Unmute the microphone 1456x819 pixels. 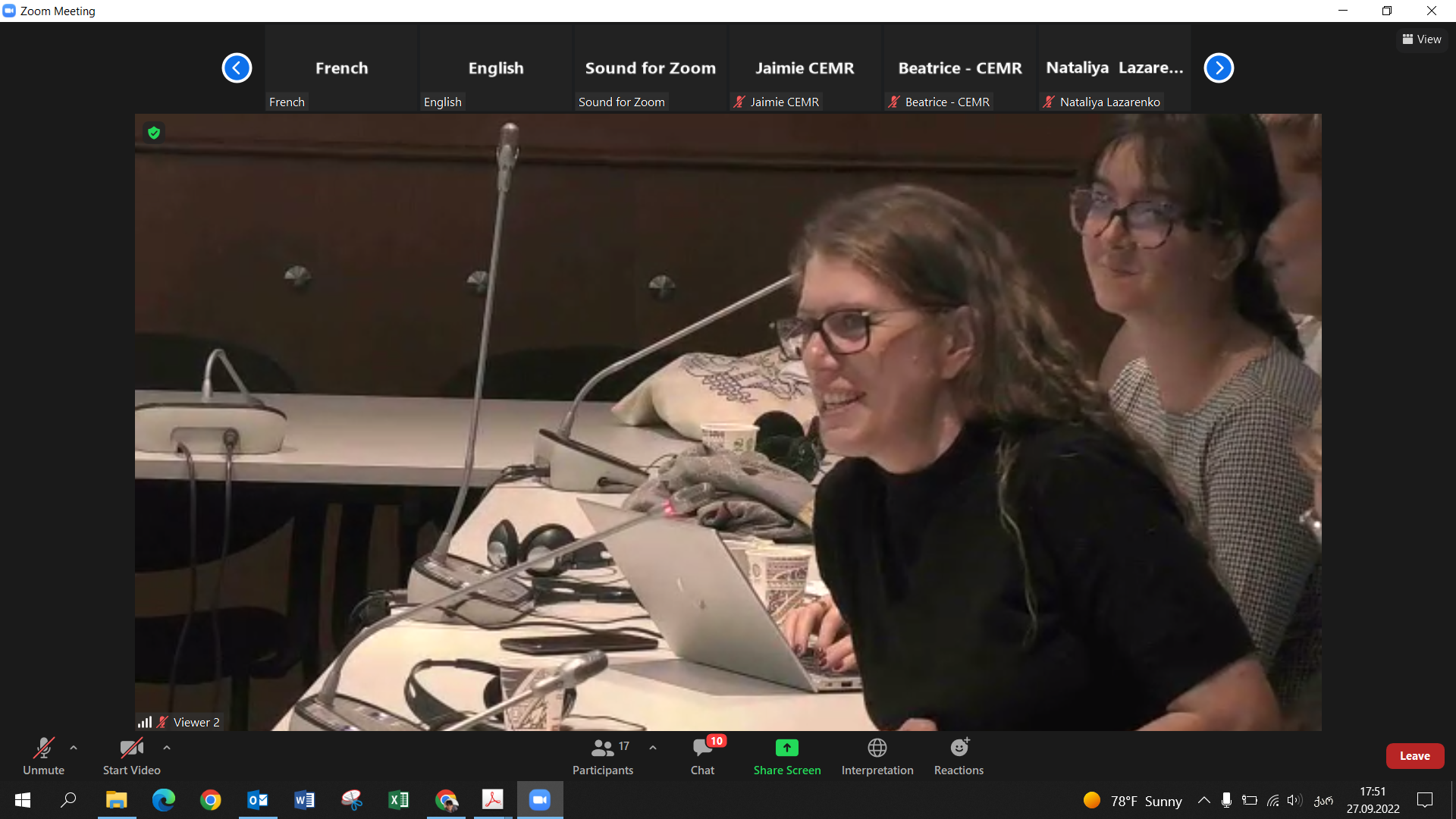pyautogui.click(x=43, y=756)
